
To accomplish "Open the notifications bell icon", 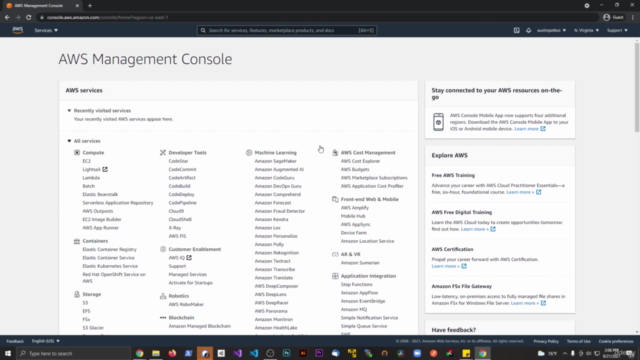I will (529, 30).
